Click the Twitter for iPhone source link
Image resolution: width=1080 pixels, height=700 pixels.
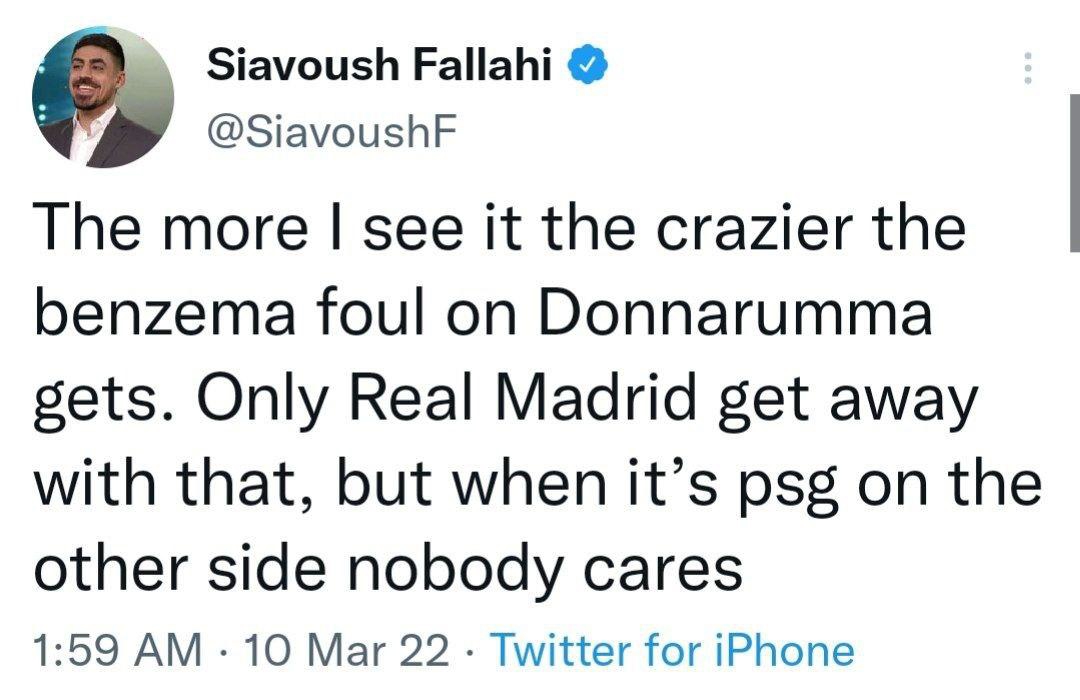pyautogui.click(x=675, y=651)
